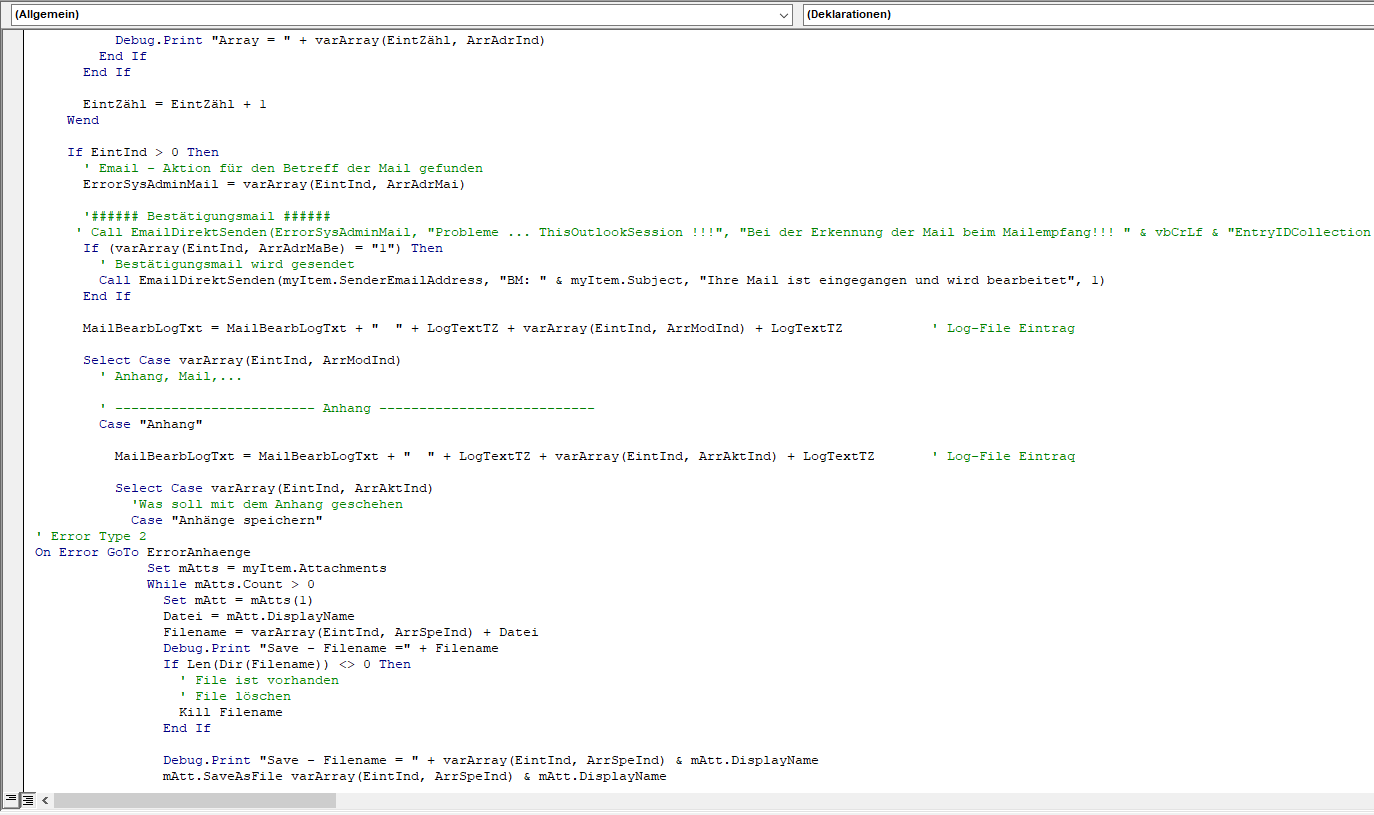
Task: Click the ' Error Type 2 comment line
Action: (x=90, y=536)
